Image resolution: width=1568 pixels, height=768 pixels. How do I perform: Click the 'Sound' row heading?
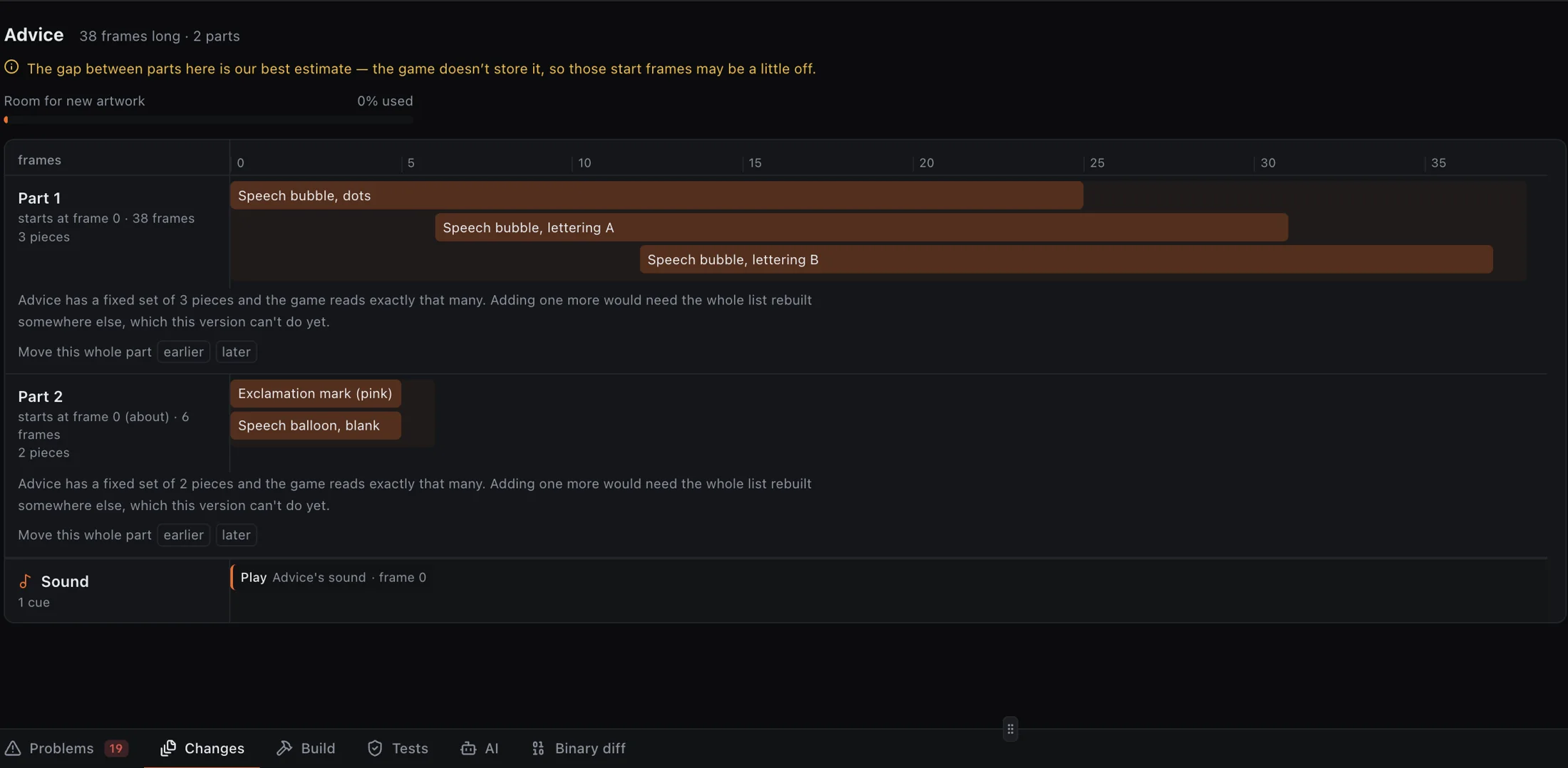click(x=65, y=581)
